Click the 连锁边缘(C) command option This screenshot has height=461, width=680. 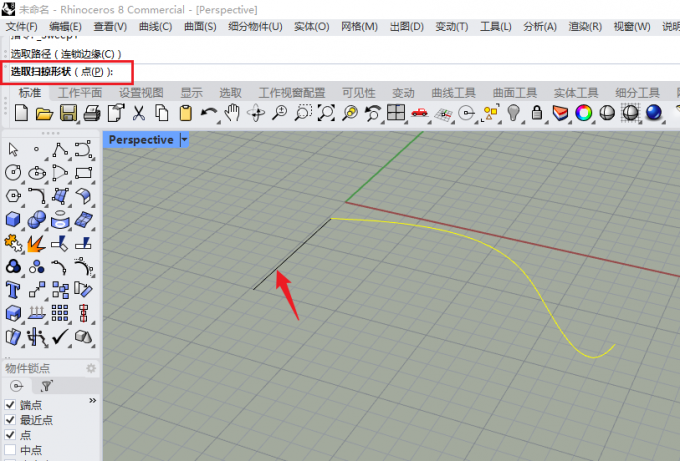tap(88, 54)
